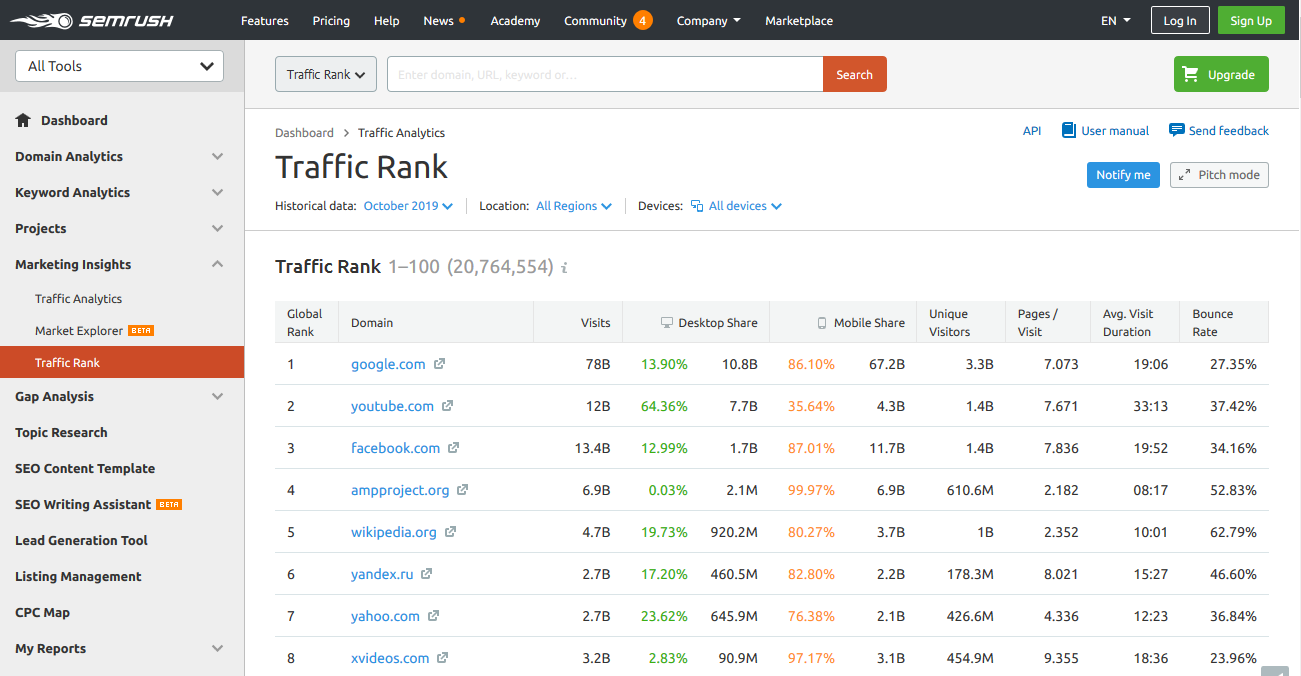
Task: Open the Pricing menu item
Action: point(331,20)
